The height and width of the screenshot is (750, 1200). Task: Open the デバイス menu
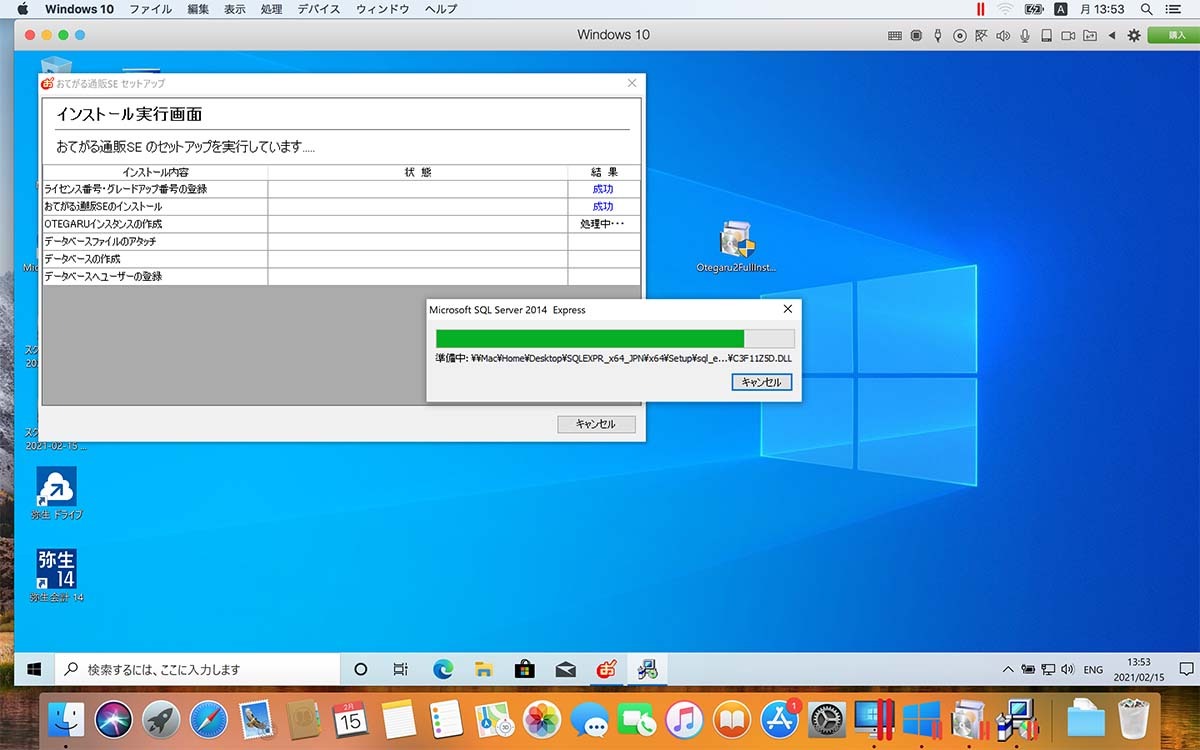click(319, 9)
